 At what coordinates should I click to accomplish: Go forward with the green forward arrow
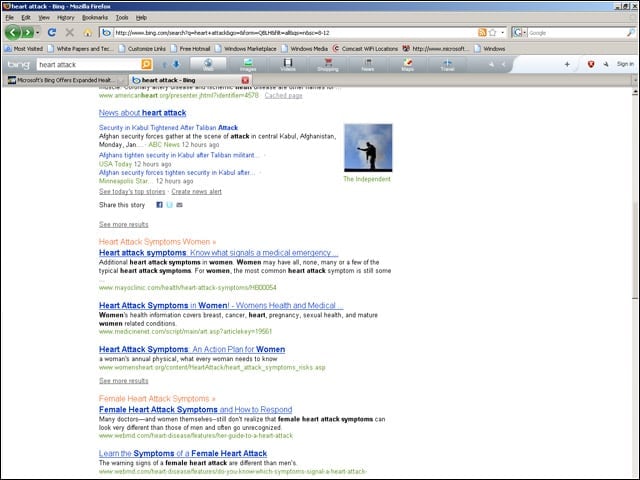tap(27, 32)
